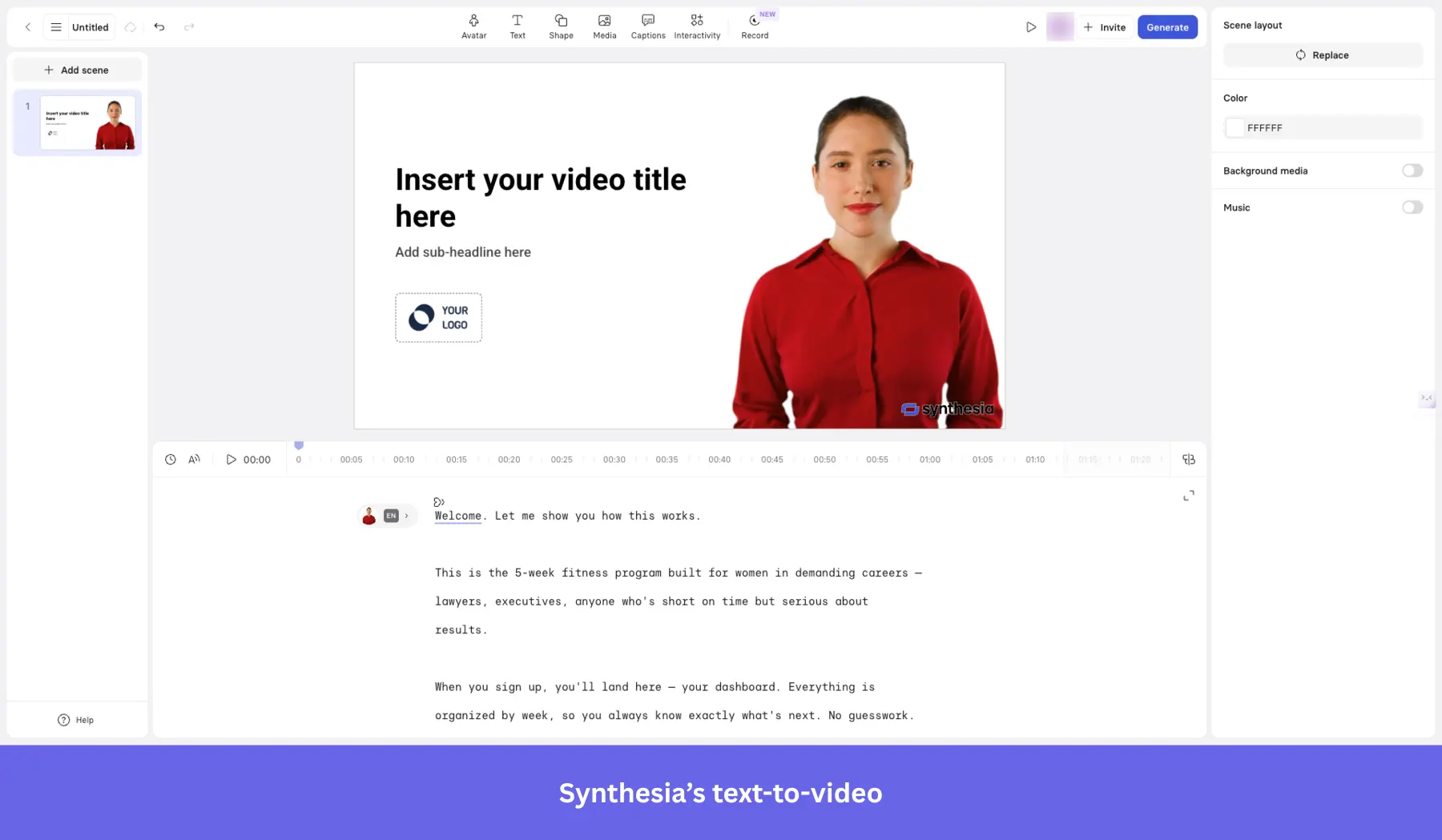The height and width of the screenshot is (840, 1442).
Task: Open the Interactivity feature
Action: [696, 26]
